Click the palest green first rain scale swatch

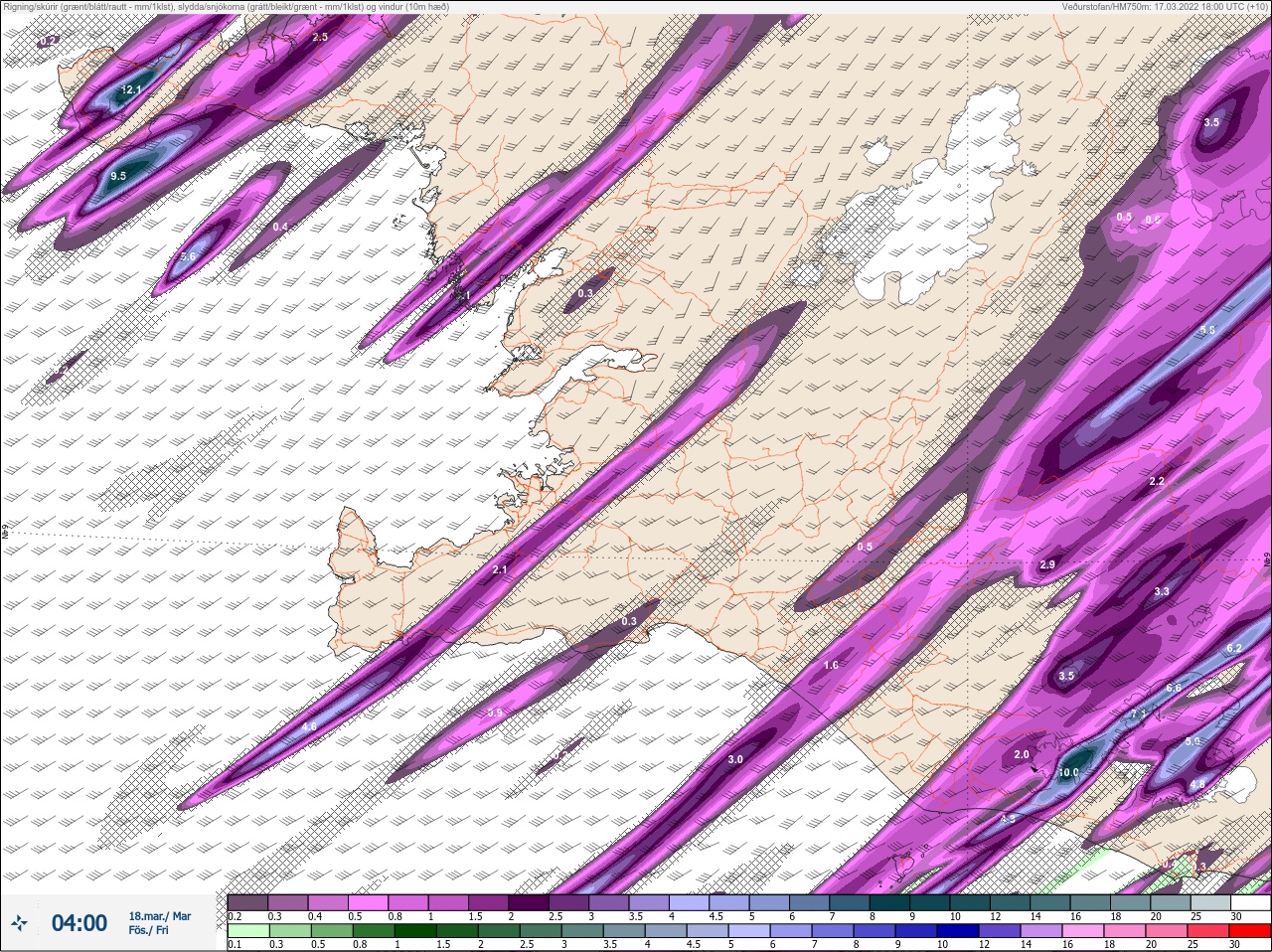point(248,930)
